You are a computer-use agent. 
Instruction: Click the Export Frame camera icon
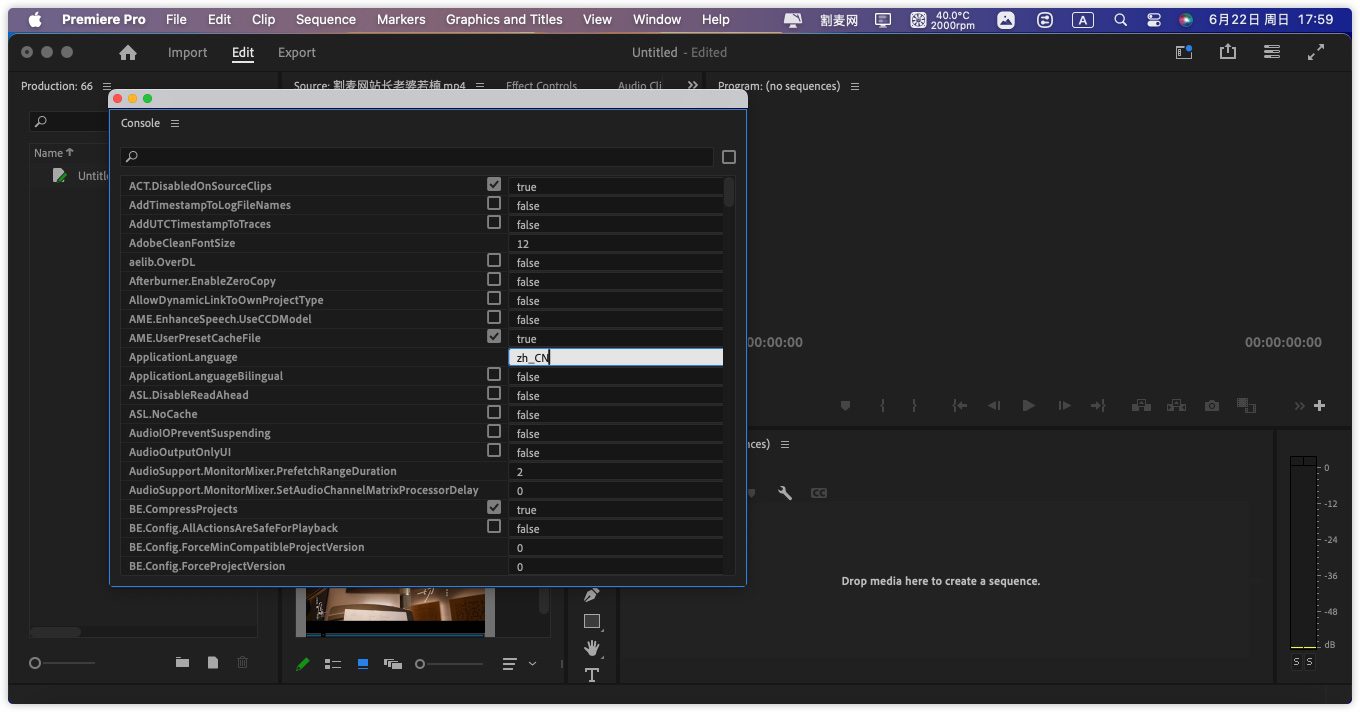tap(1212, 405)
